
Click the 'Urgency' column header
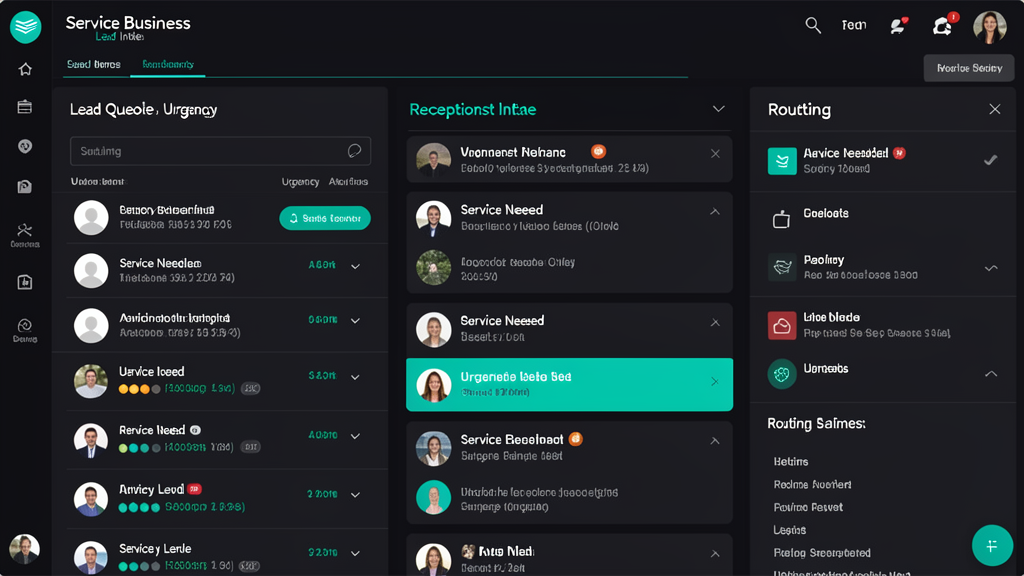click(x=300, y=182)
